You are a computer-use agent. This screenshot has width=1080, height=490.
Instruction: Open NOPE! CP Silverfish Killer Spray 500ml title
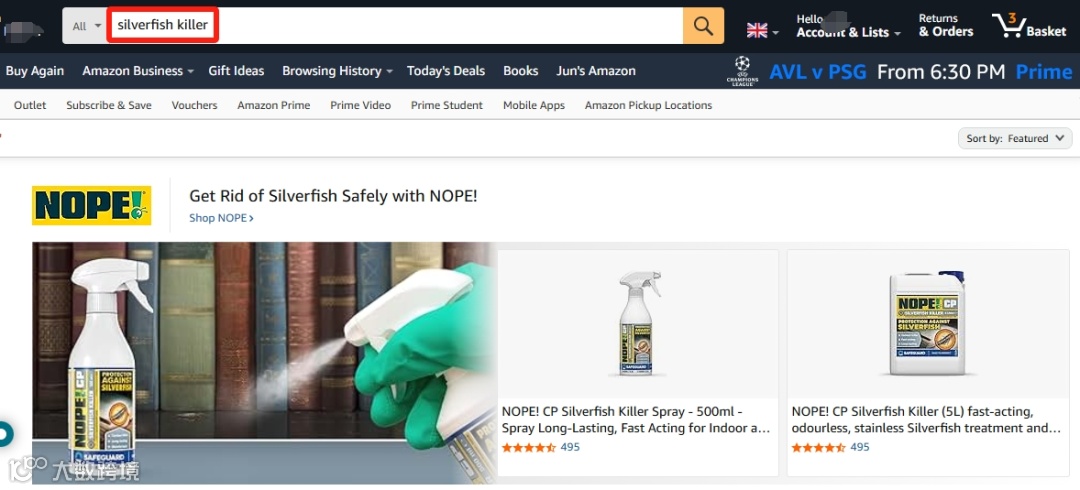click(636, 420)
